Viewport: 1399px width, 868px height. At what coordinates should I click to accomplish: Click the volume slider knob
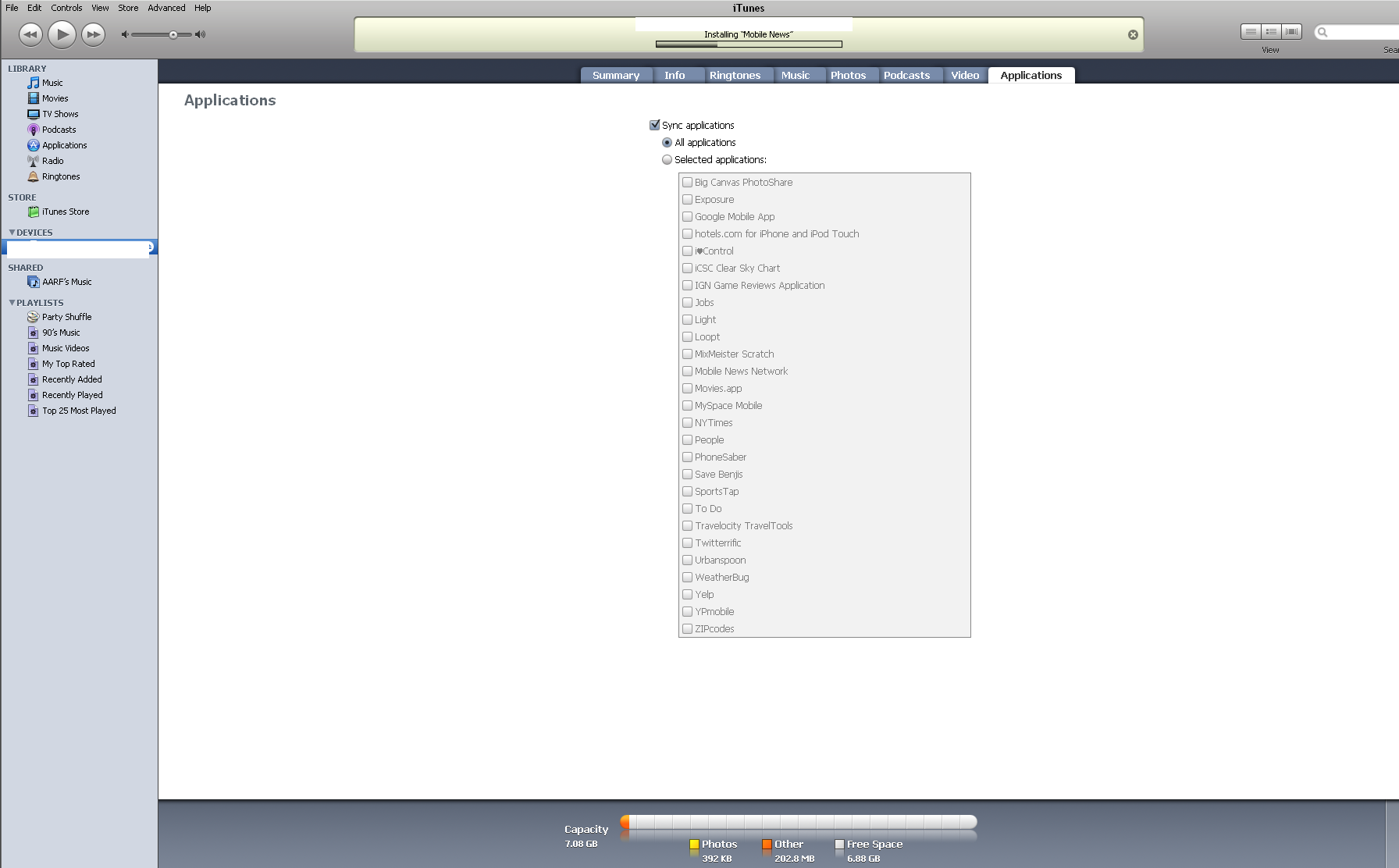point(173,34)
